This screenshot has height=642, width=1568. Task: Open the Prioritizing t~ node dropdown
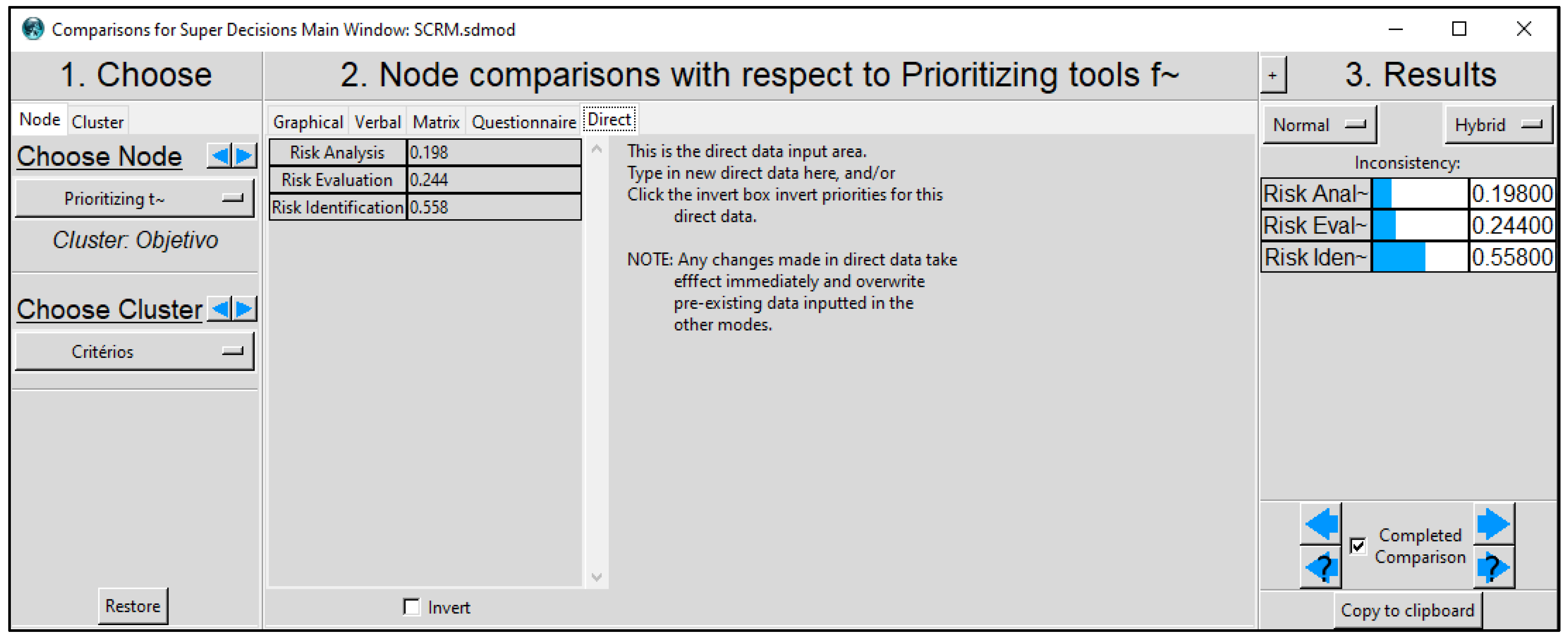134,199
